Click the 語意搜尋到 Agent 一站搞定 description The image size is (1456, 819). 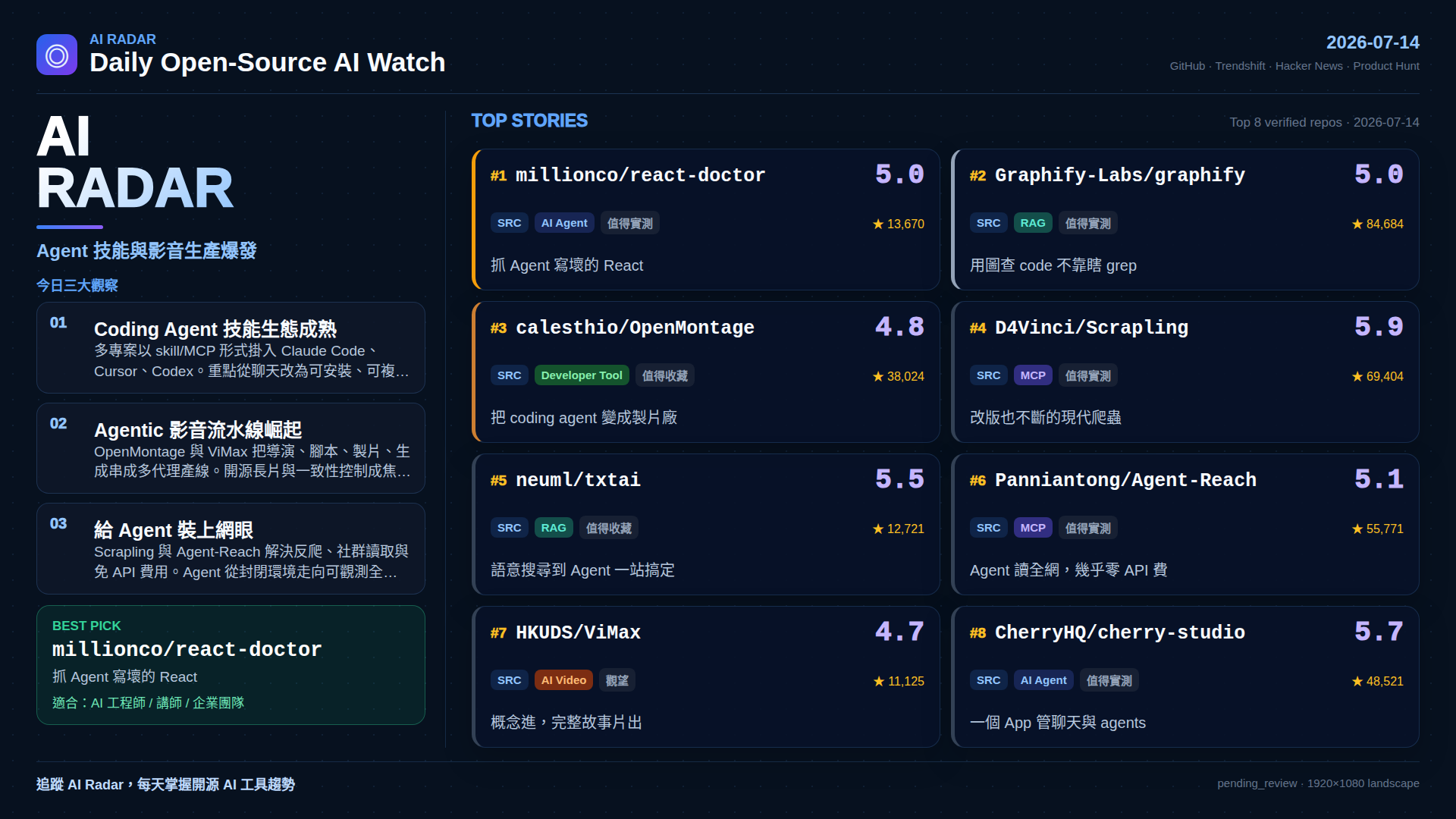582,570
